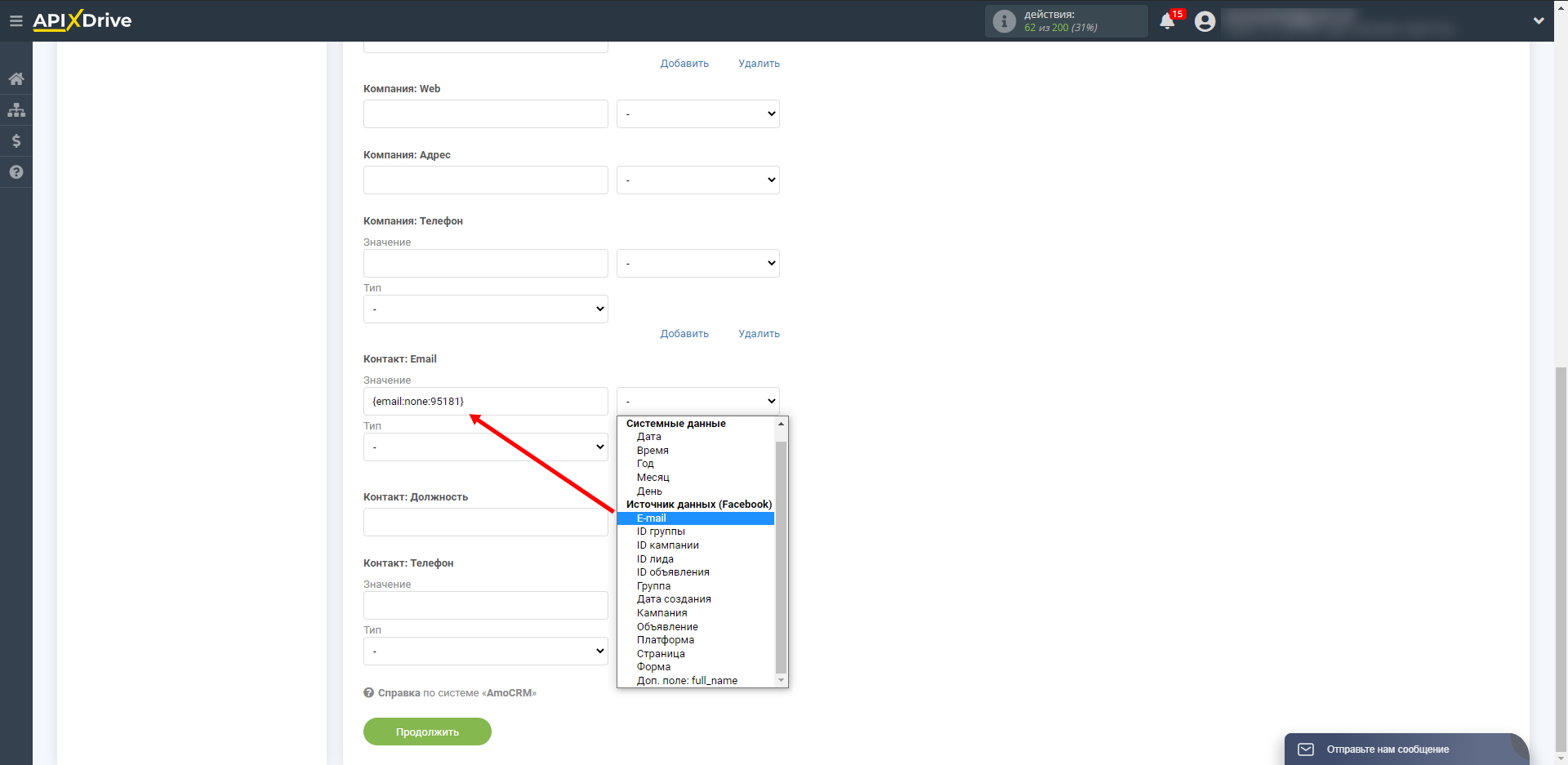Choose Дата создания in the list
The image size is (1568, 765).
click(x=695, y=599)
